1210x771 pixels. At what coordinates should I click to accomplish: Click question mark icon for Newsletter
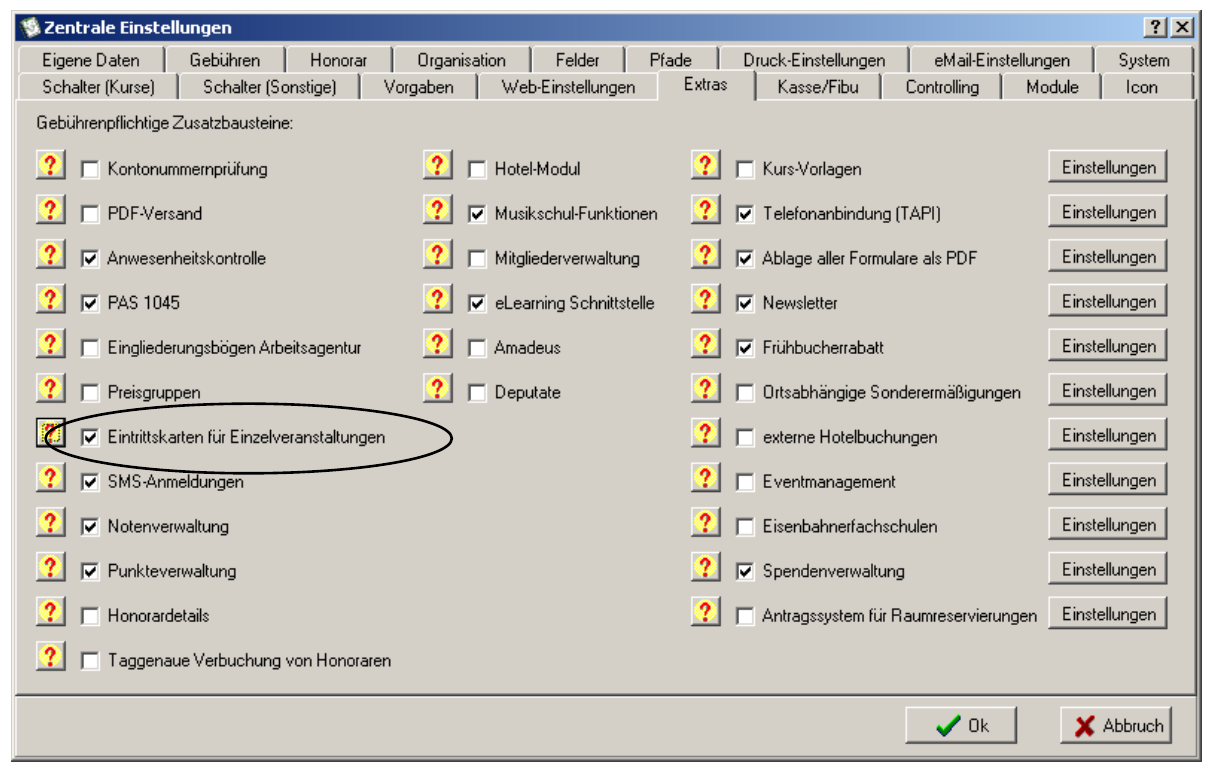(x=705, y=299)
